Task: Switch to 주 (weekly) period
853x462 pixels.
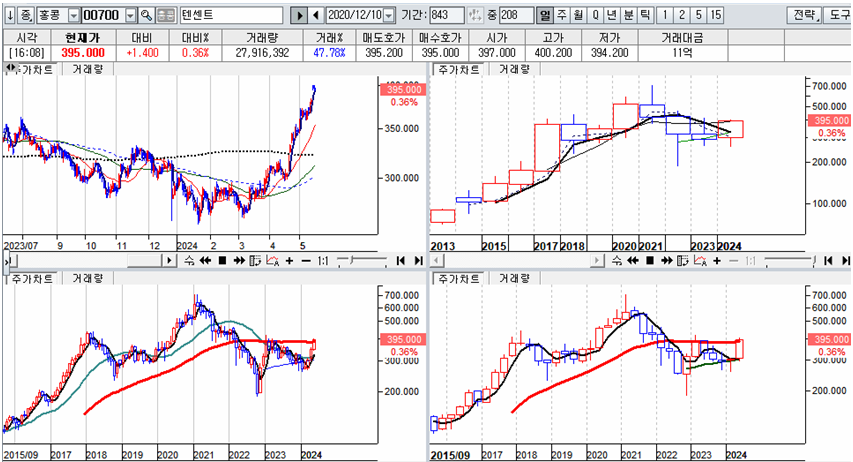Action: pos(562,16)
